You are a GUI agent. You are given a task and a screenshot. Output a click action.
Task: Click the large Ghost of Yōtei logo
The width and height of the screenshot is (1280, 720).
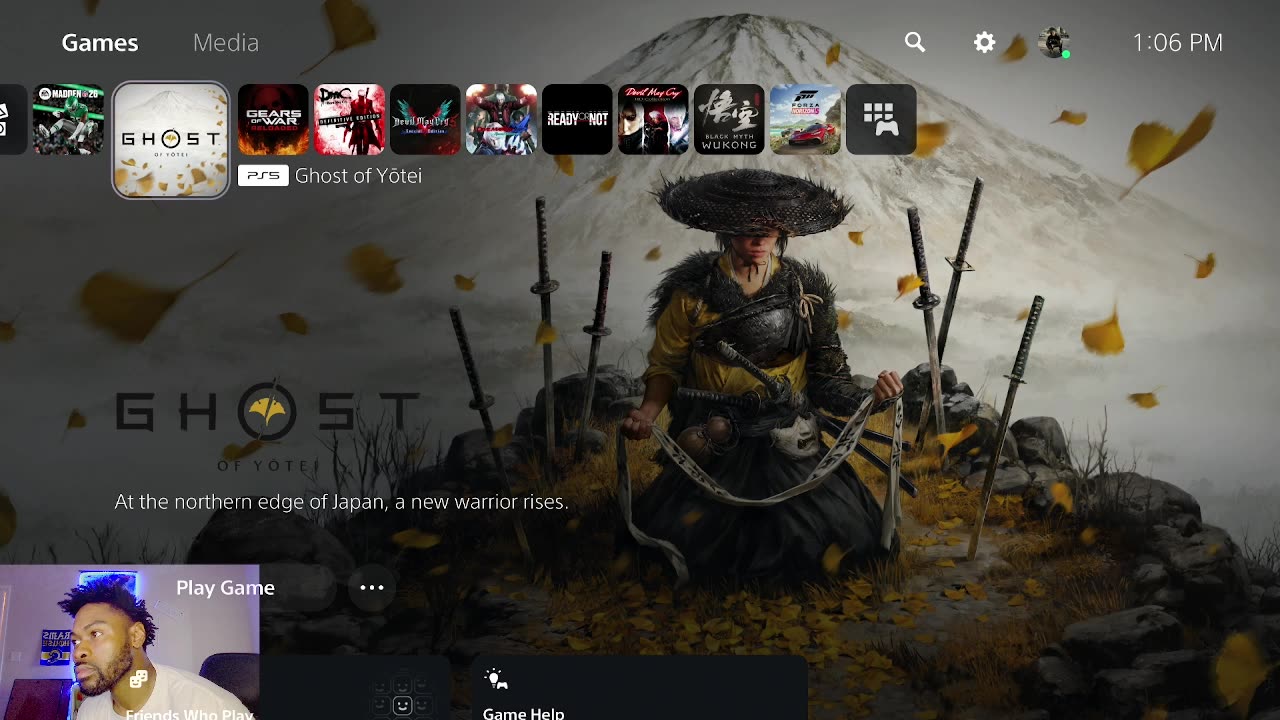click(267, 425)
